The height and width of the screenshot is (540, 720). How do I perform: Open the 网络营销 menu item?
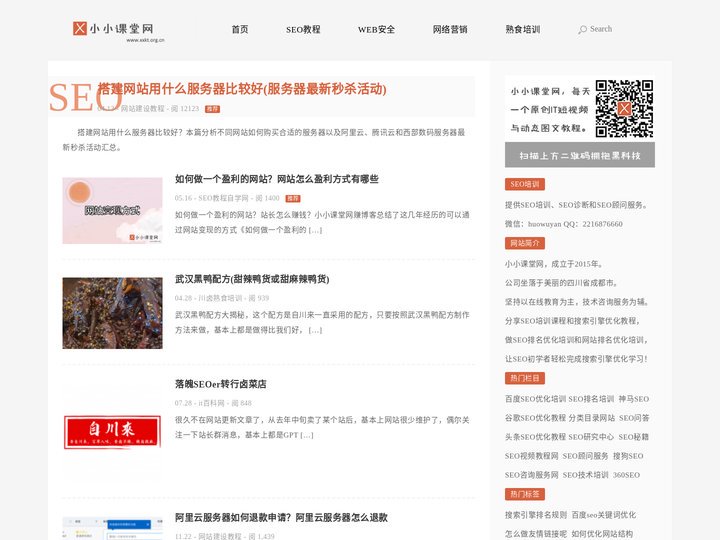point(450,29)
